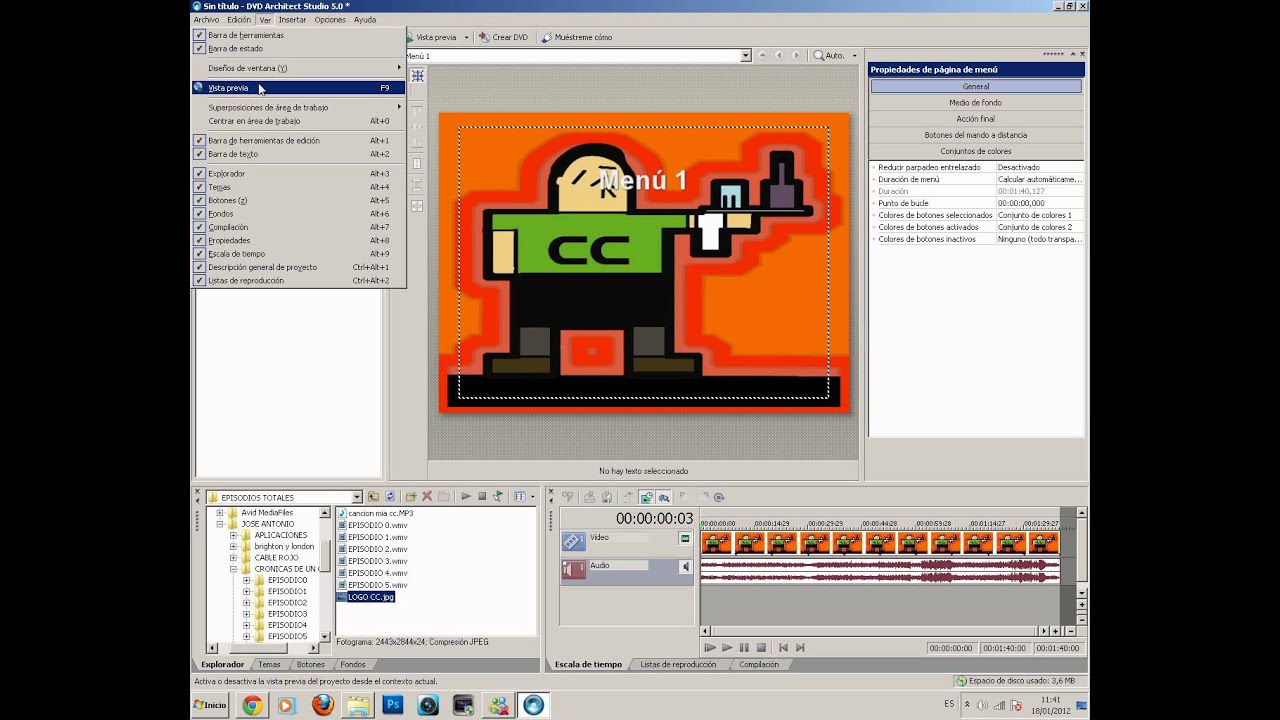Expand the EPISODIO3 folder
Image resolution: width=1280 pixels, height=720 pixels.
point(247,614)
